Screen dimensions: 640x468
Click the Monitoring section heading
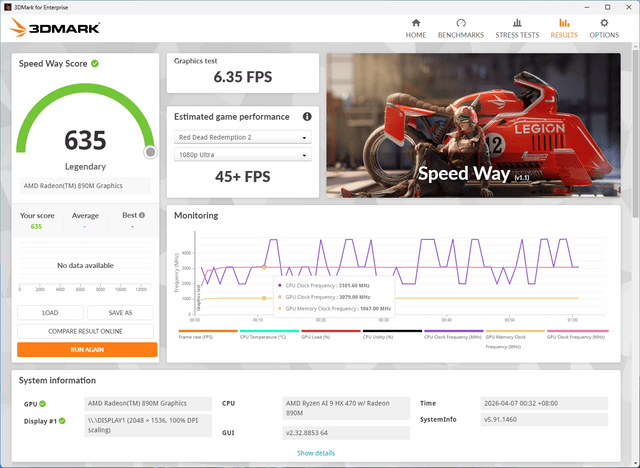[196, 215]
